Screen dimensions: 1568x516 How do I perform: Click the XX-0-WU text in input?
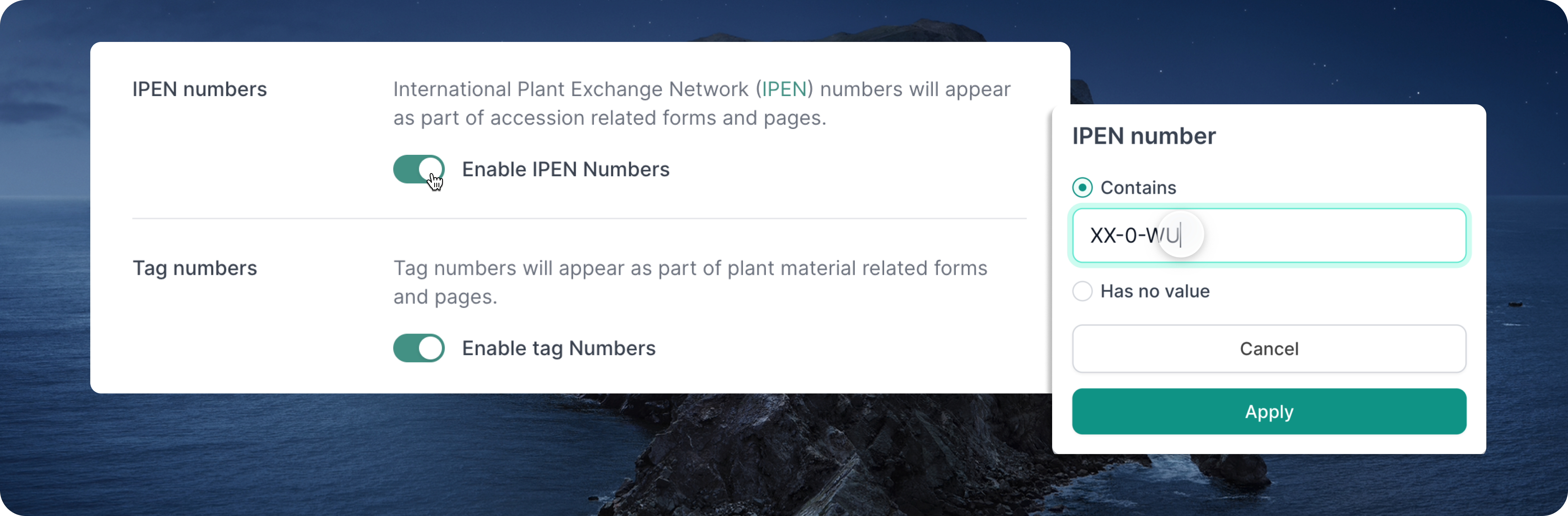1135,235
